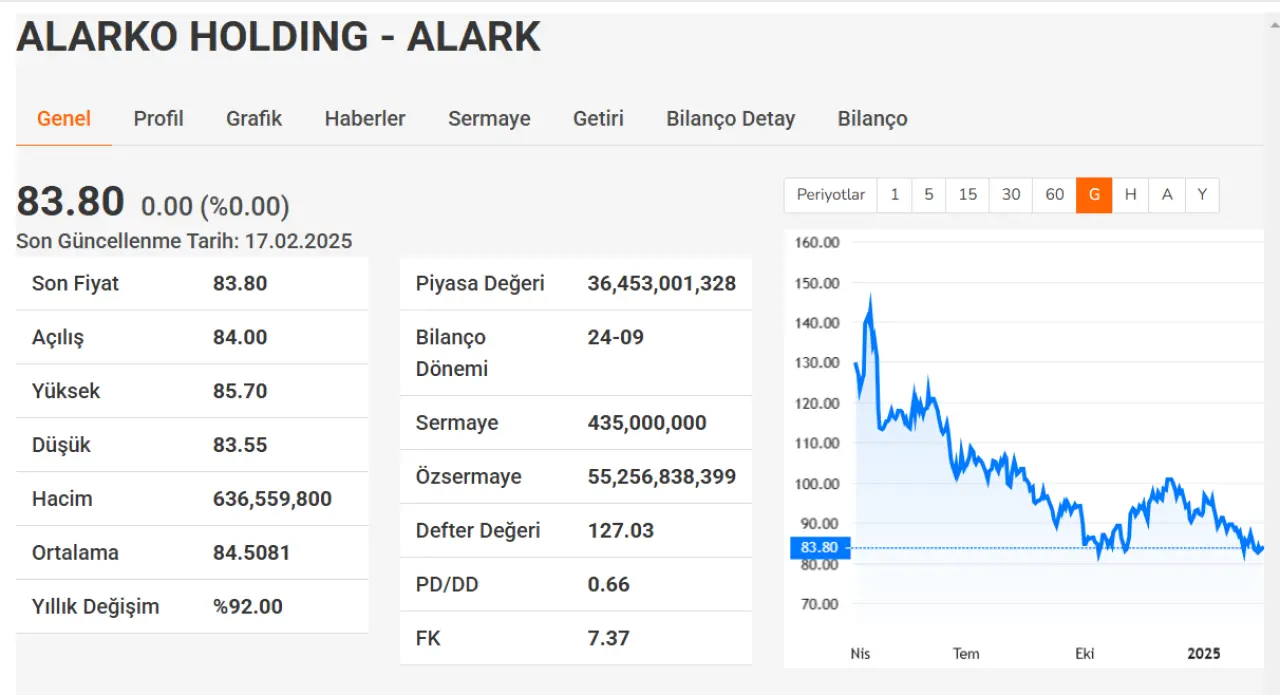This screenshot has width=1280, height=695.
Task: Set chart to monthly A period
Action: tap(1167, 195)
